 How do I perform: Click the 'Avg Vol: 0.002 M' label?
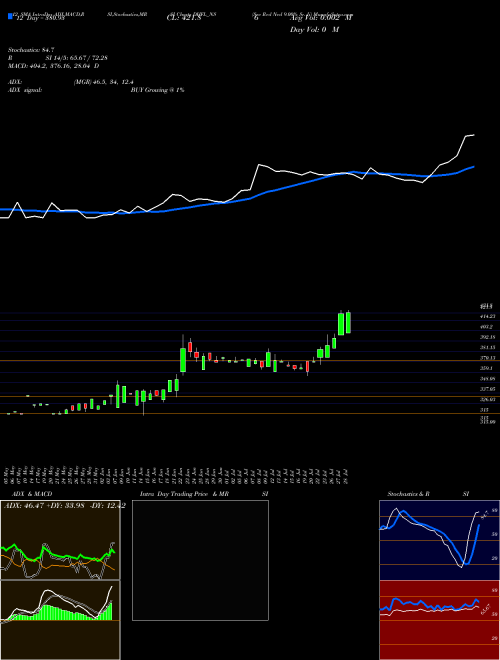coord(321,18)
